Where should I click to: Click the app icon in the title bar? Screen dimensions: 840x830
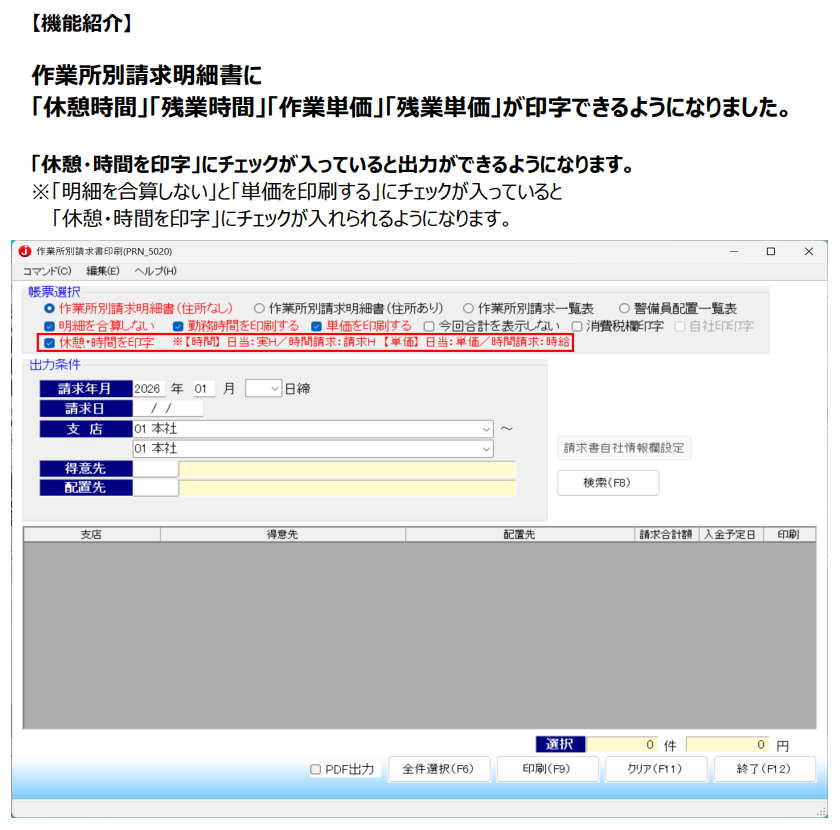click(25, 252)
